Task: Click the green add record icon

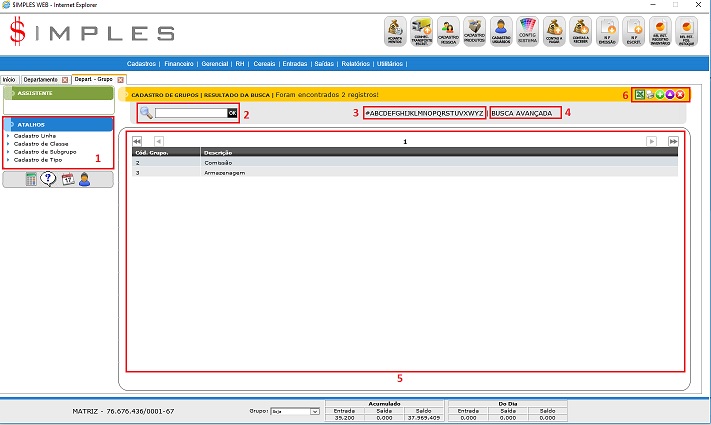Action: pyautogui.click(x=659, y=94)
